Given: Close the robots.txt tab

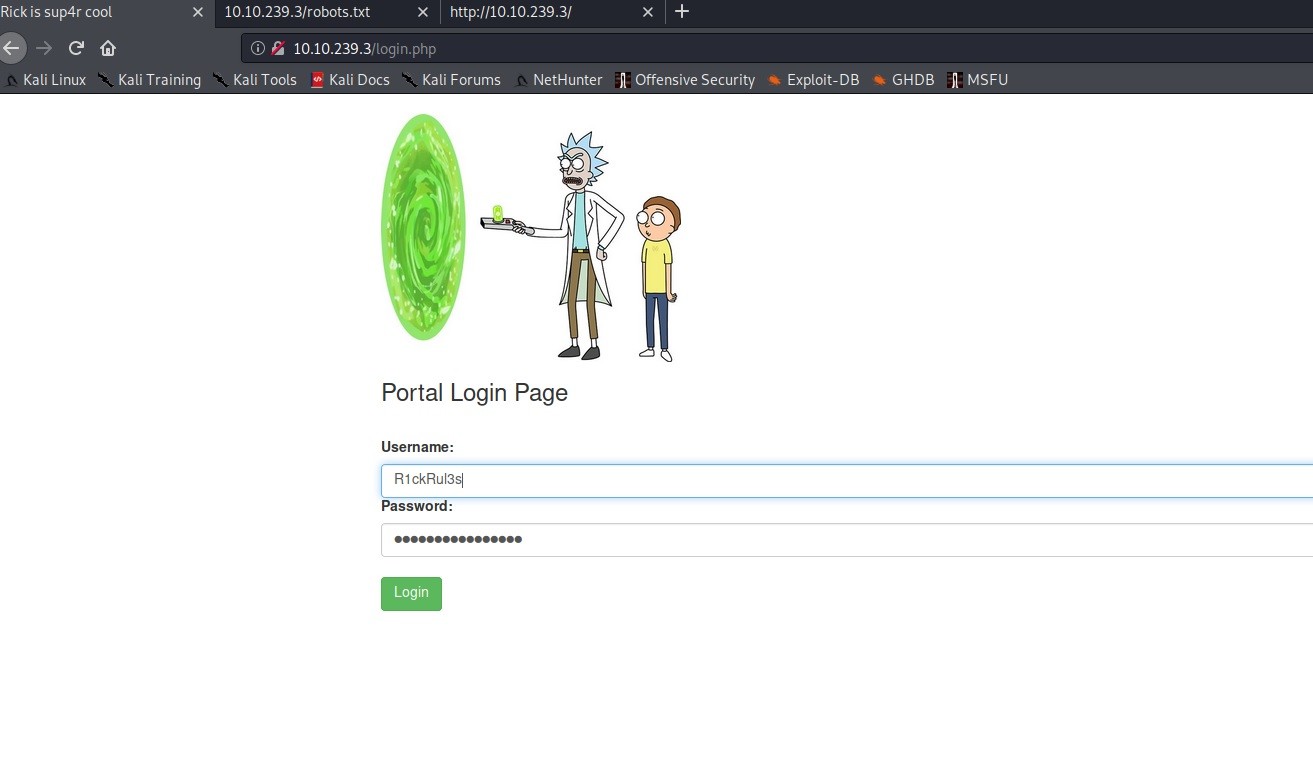Looking at the screenshot, I should (422, 12).
